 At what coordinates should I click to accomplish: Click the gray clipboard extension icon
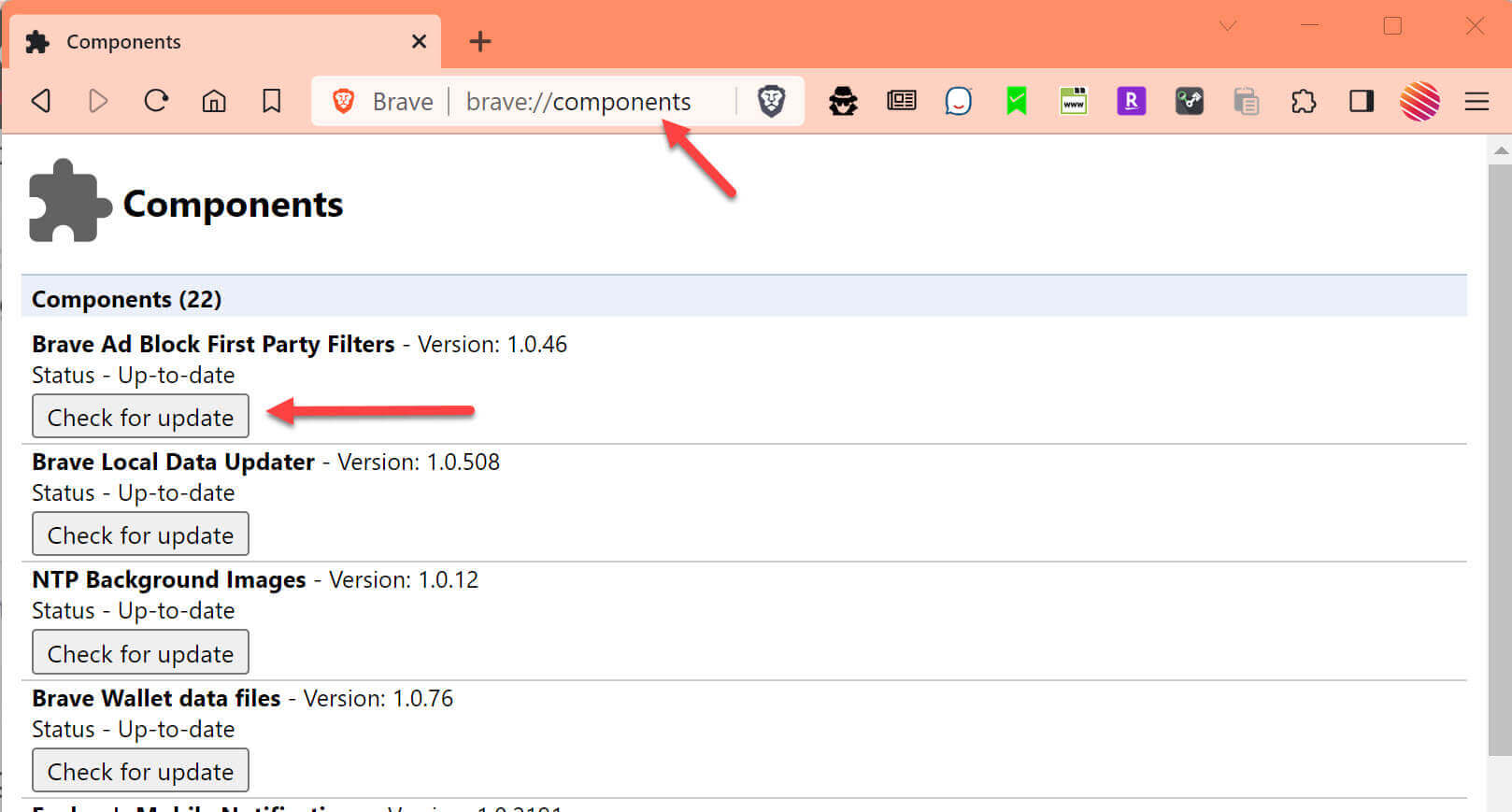tap(1247, 101)
